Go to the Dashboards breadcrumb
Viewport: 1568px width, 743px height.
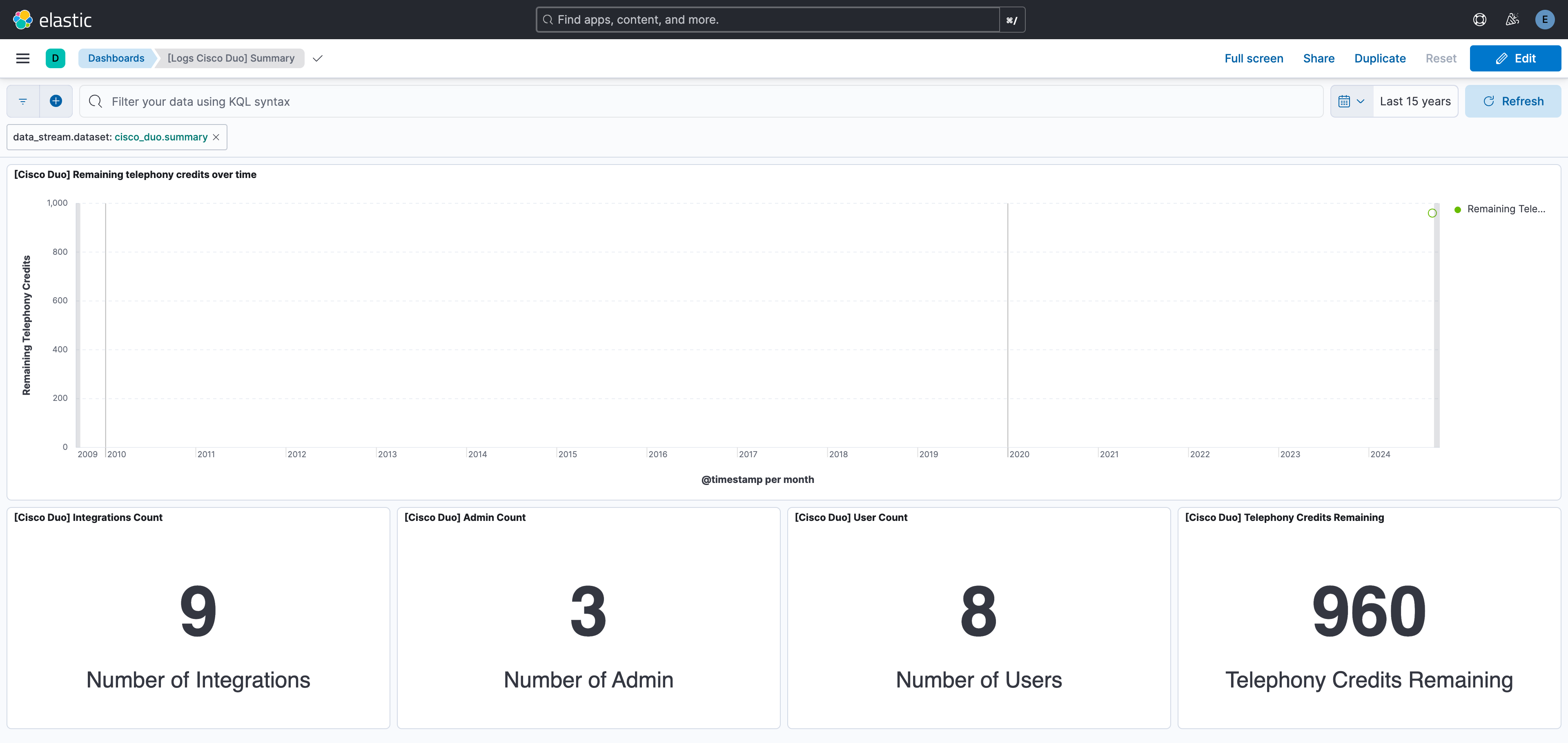116,58
